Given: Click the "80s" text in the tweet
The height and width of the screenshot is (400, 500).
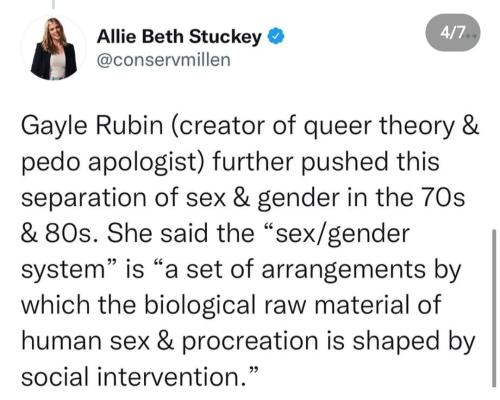Looking at the screenshot, I should pyautogui.click(x=69, y=233).
